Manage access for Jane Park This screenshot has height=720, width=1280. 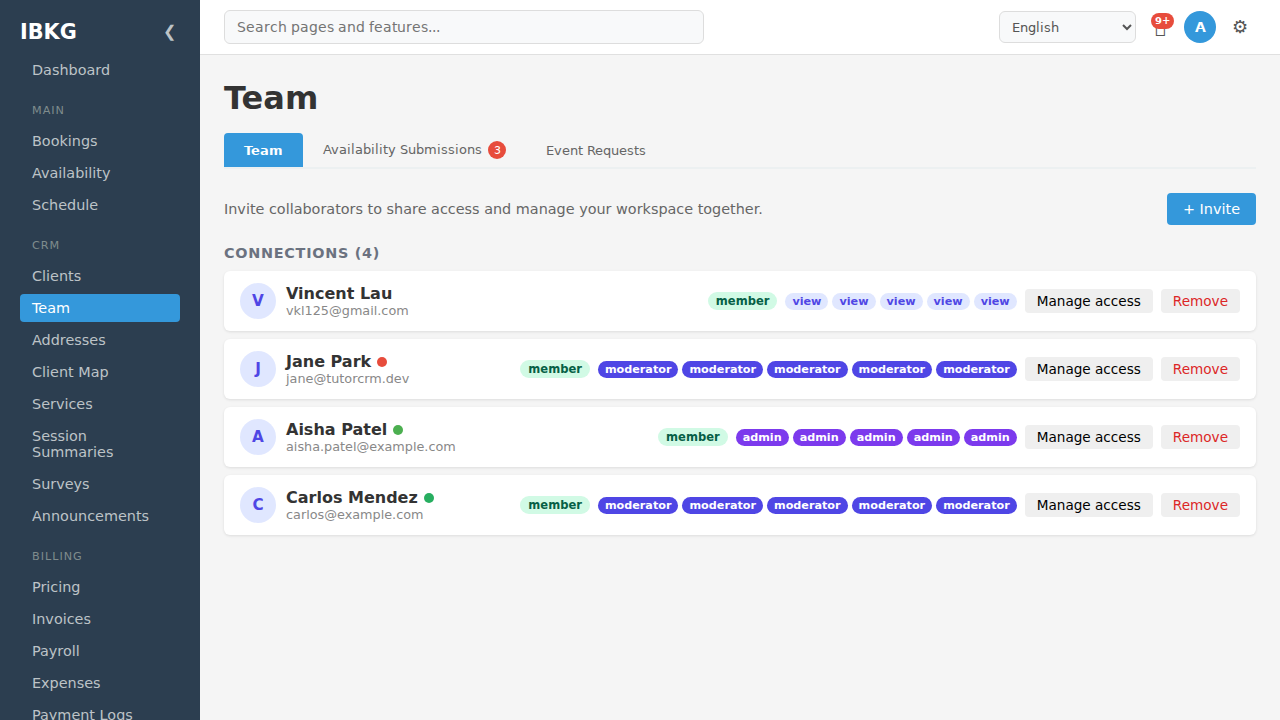(1089, 369)
